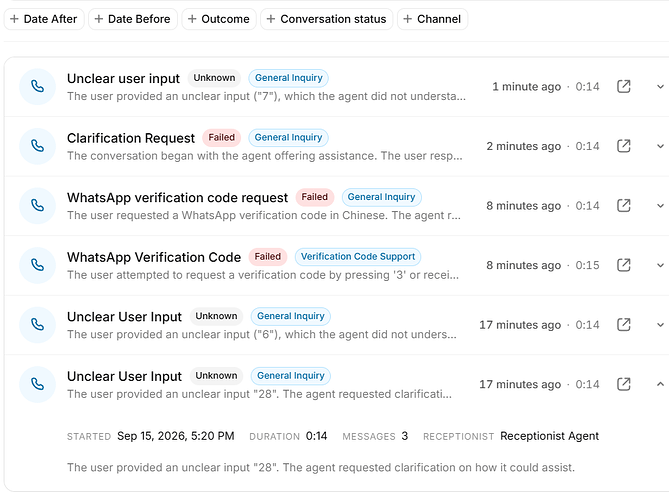
Task: Add an Outcome filter
Action: coord(219,19)
